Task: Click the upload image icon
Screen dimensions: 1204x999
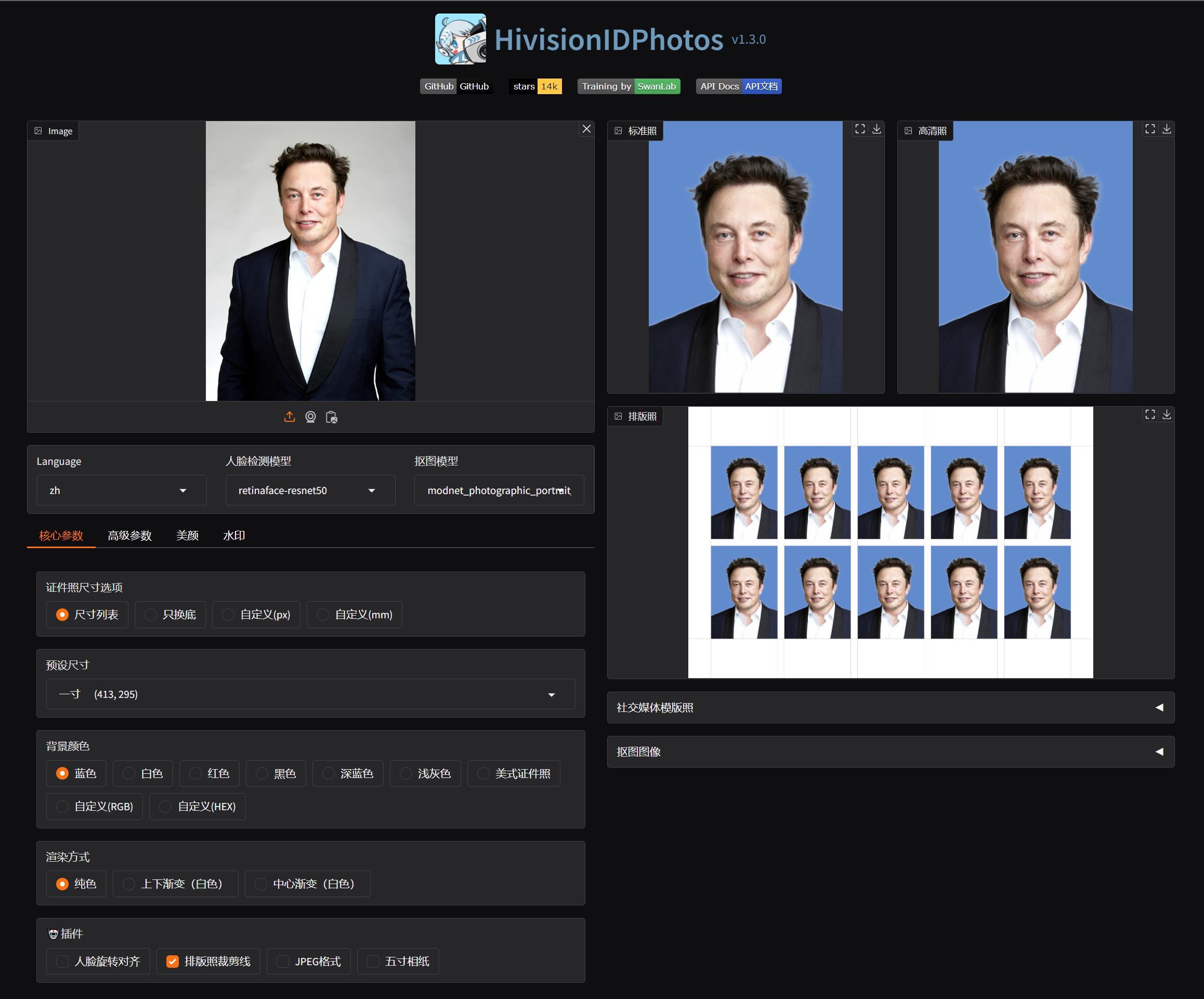Action: (290, 417)
